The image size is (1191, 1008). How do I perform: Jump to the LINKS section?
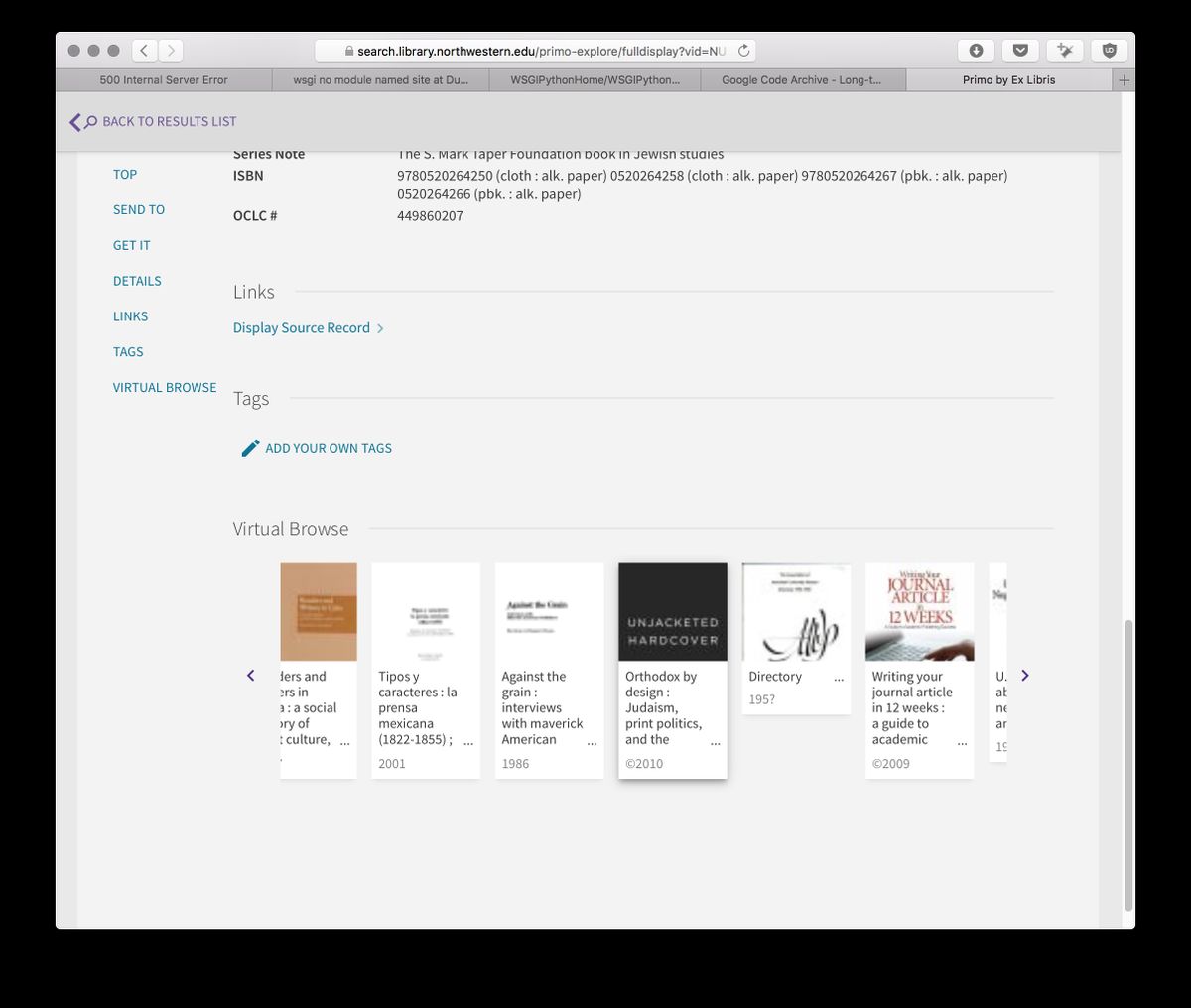click(x=130, y=316)
